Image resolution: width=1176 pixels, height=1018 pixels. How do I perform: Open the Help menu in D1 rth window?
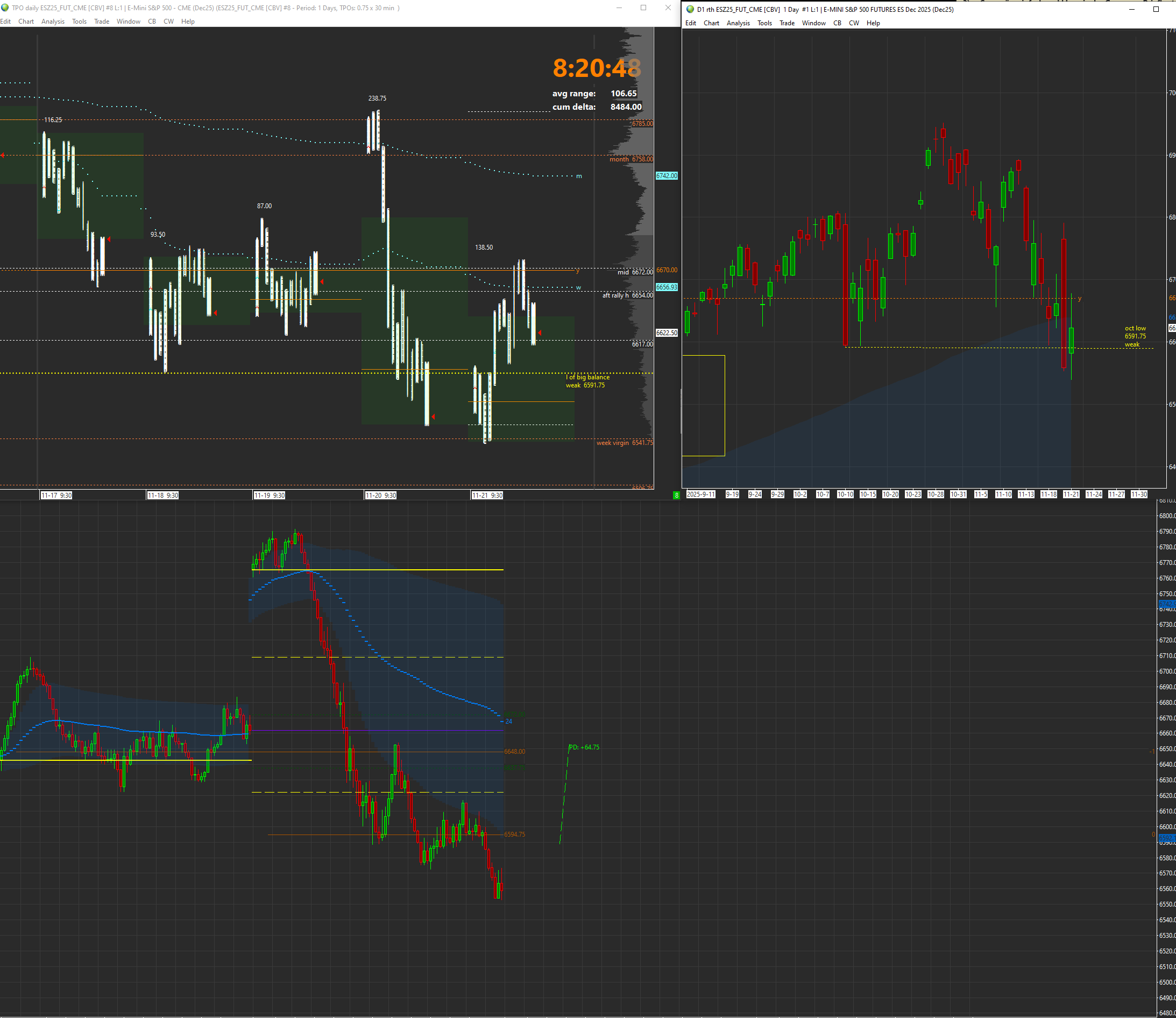[873, 23]
